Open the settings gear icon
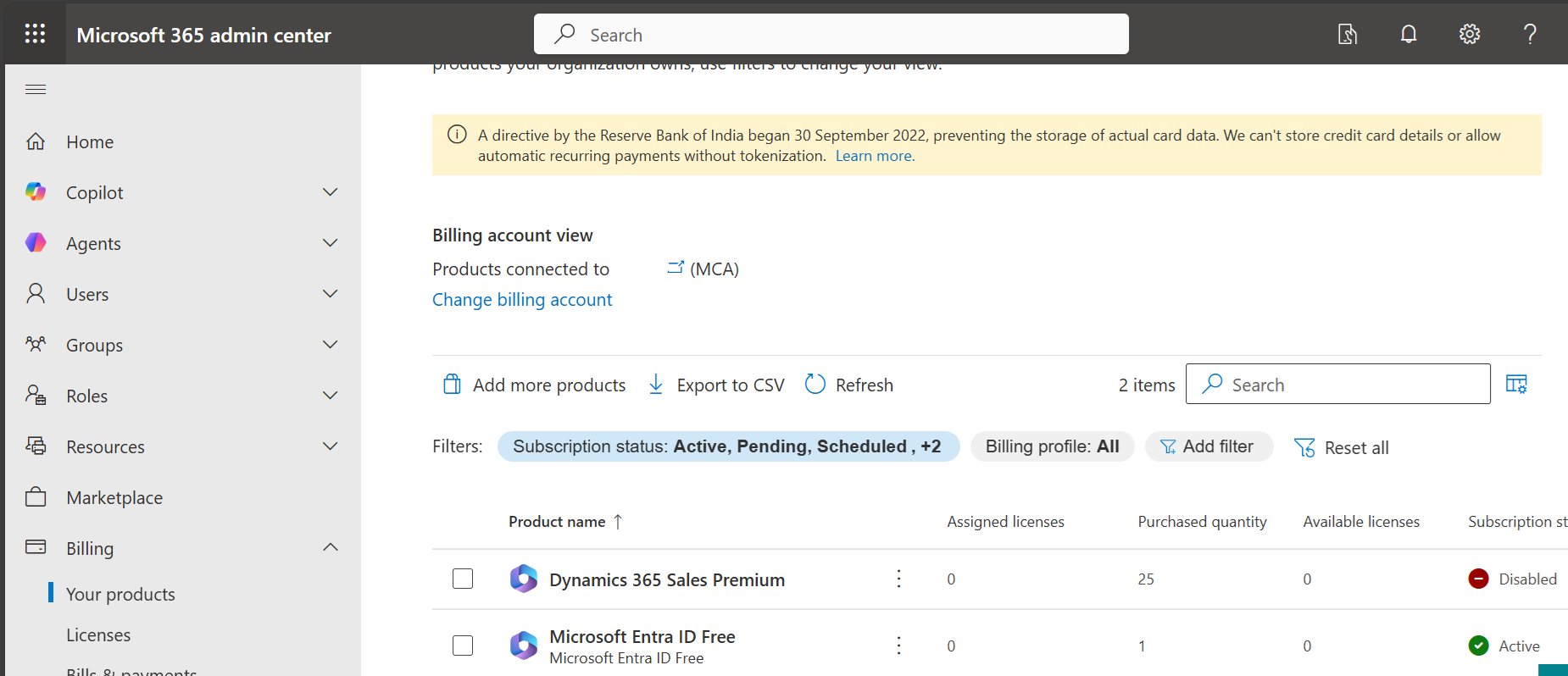 click(1469, 34)
